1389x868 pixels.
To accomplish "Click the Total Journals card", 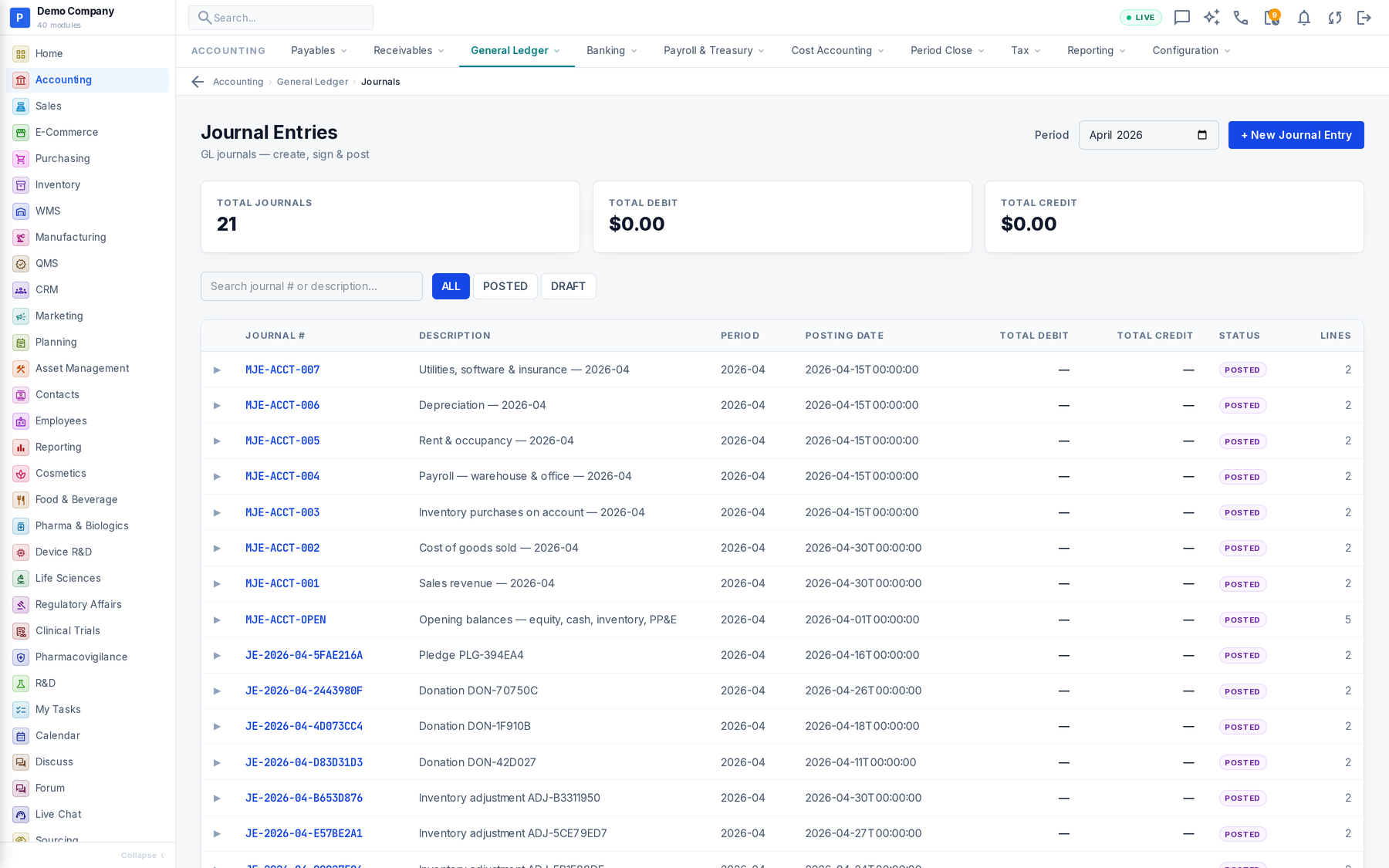I will [390, 217].
